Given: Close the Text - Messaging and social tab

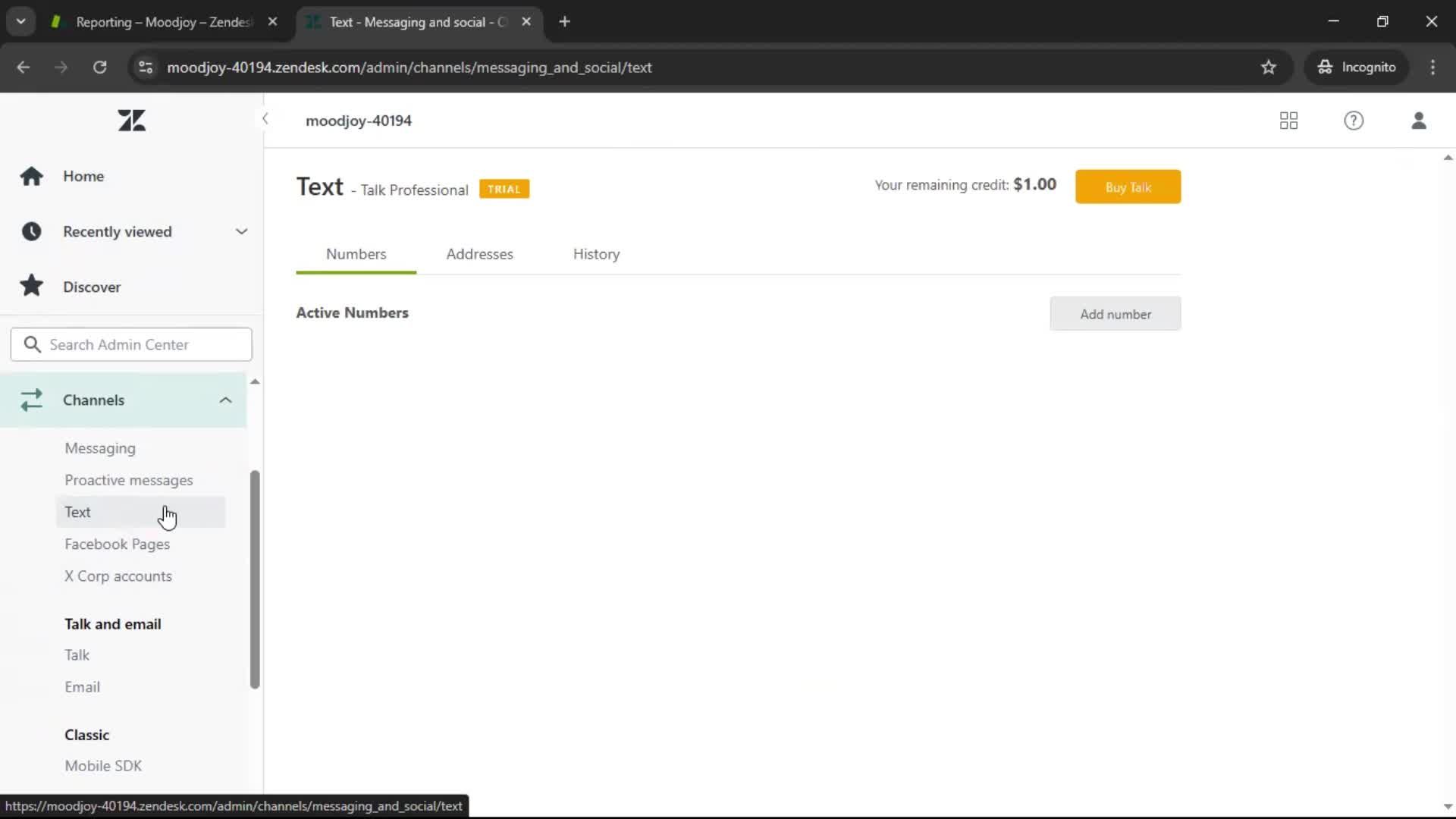Looking at the screenshot, I should 526,22.
